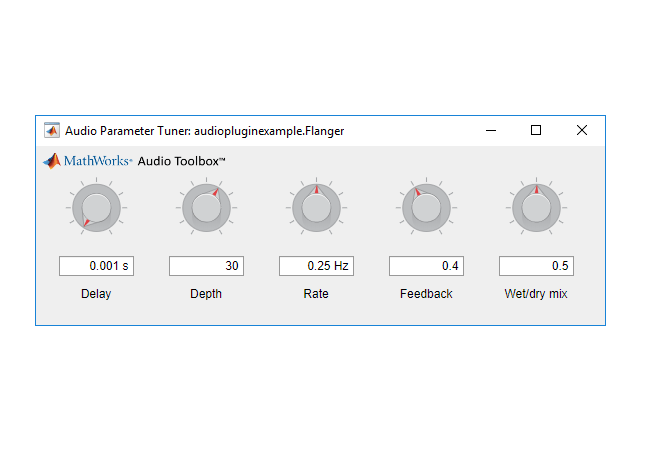Edit the Feedback value field
This screenshot has height=450, width=650.
coord(426,266)
